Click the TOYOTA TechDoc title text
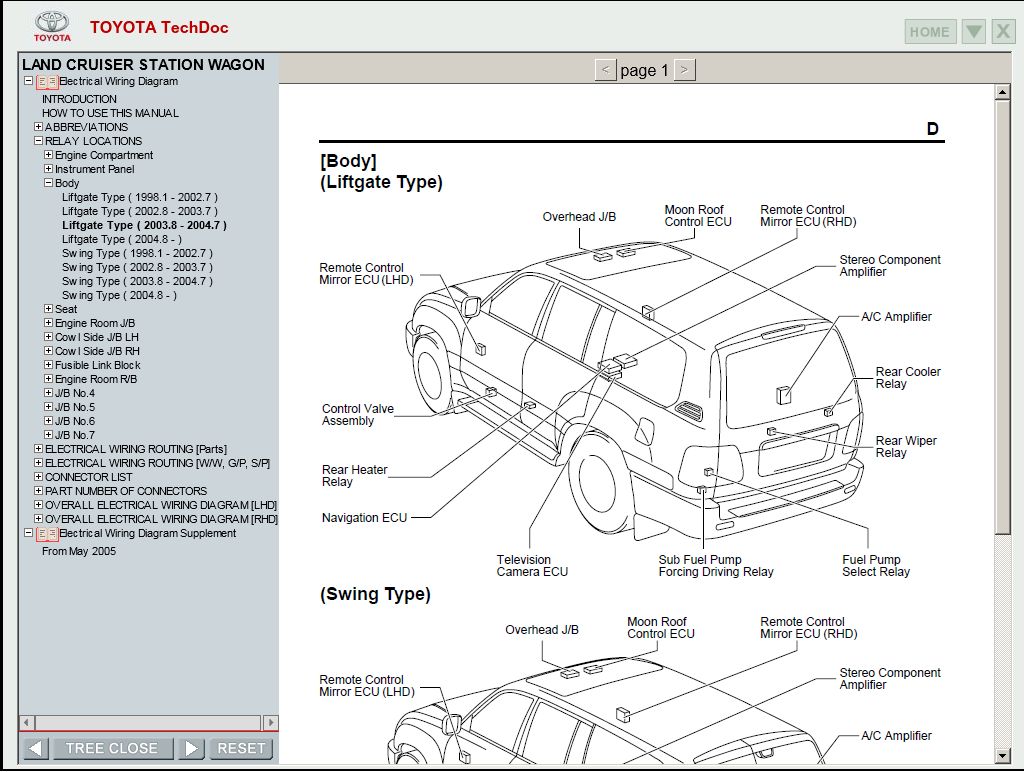 [x=159, y=27]
